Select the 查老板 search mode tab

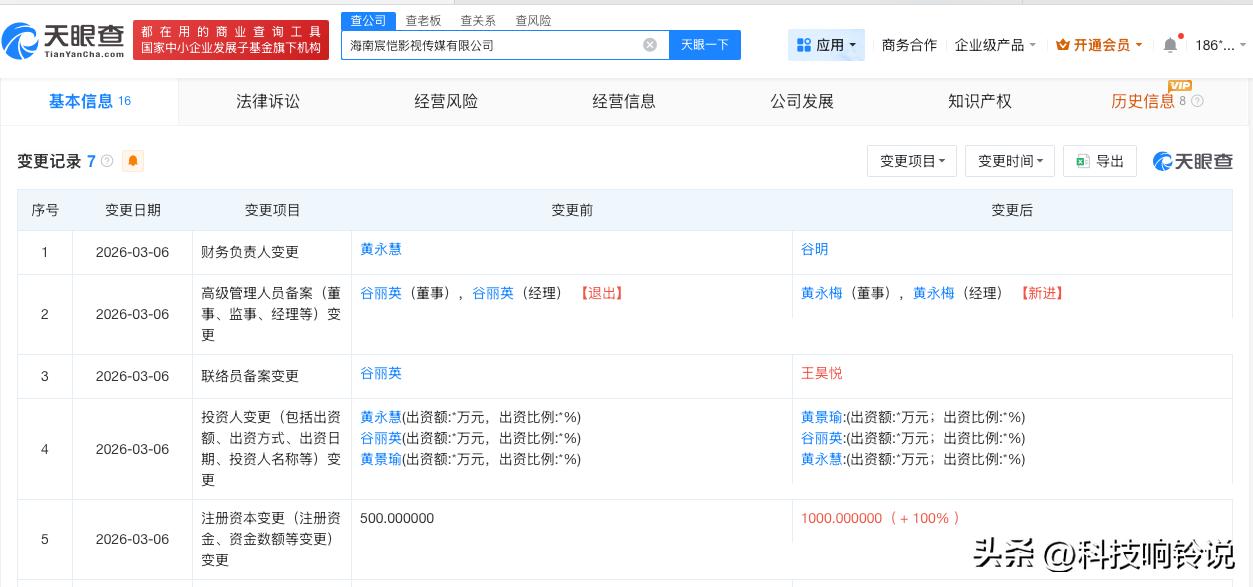pyautogui.click(x=422, y=20)
